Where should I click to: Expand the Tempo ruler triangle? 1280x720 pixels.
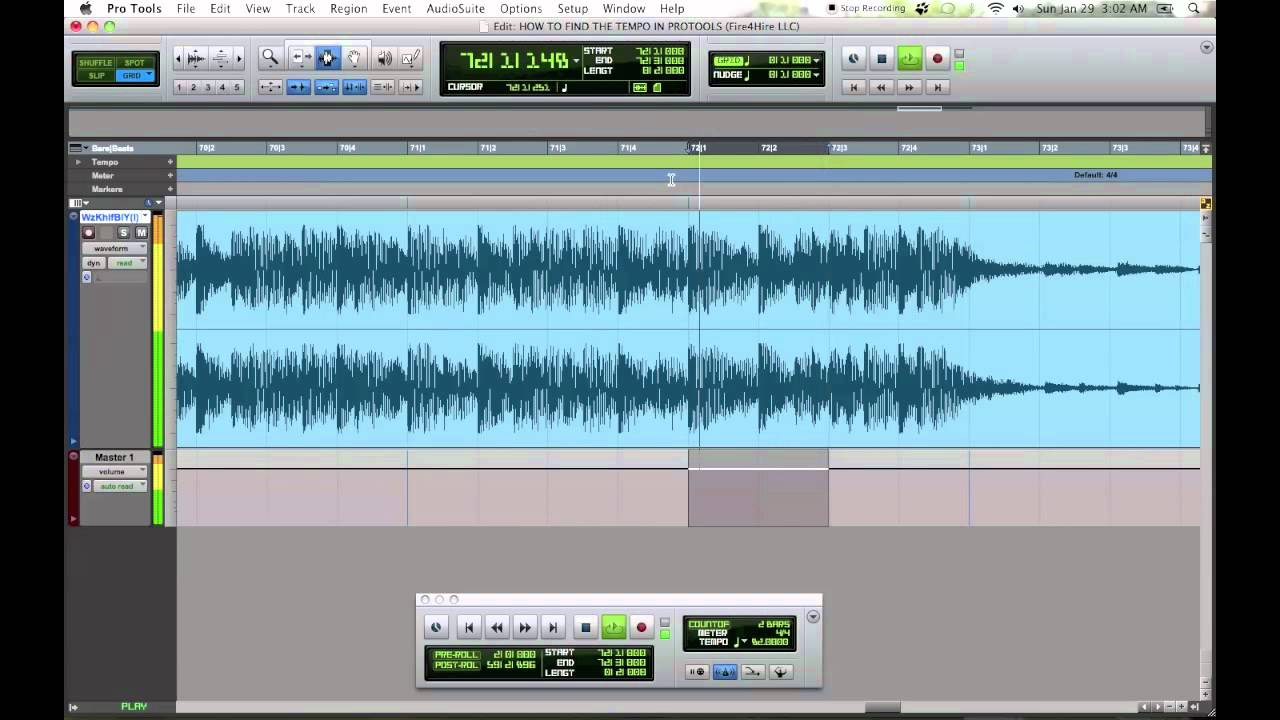click(x=78, y=162)
